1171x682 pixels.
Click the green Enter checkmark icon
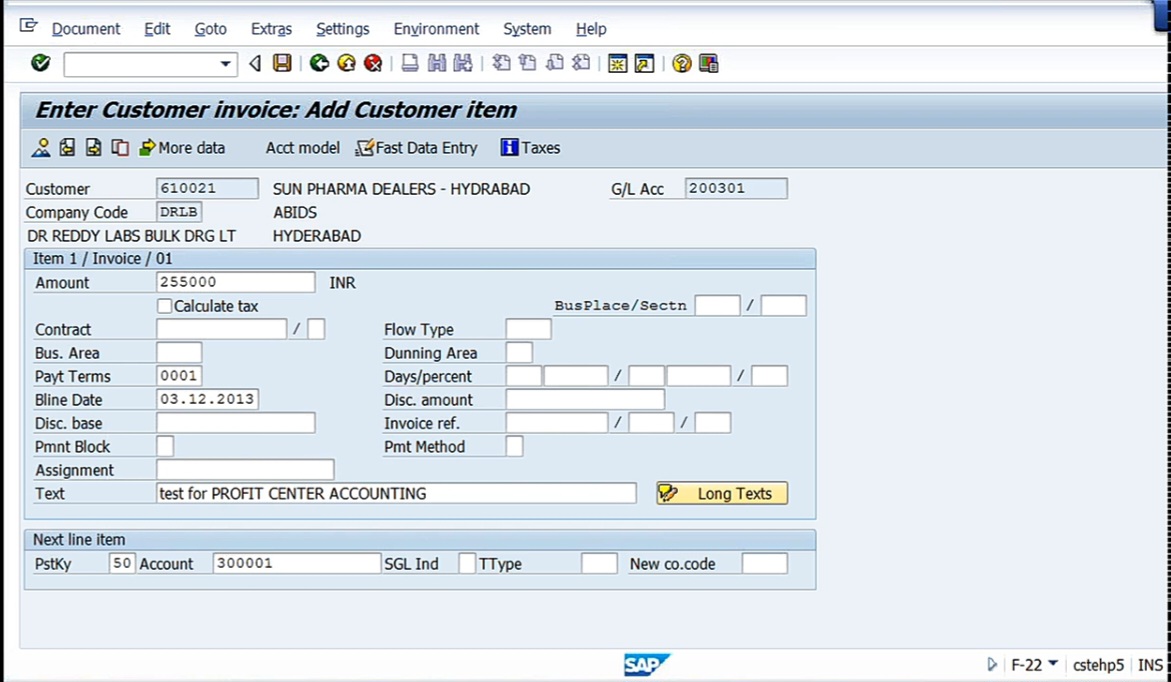tap(40, 63)
